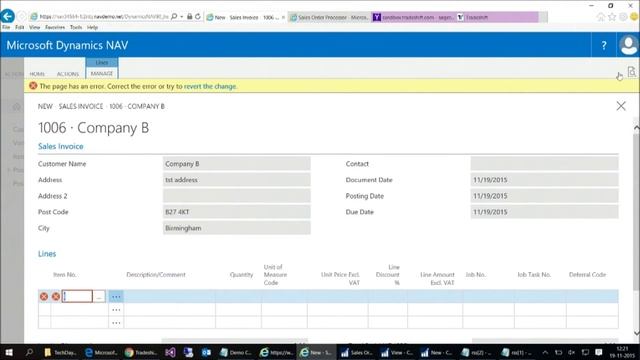Open browser favorites star icon

click(612, 17)
